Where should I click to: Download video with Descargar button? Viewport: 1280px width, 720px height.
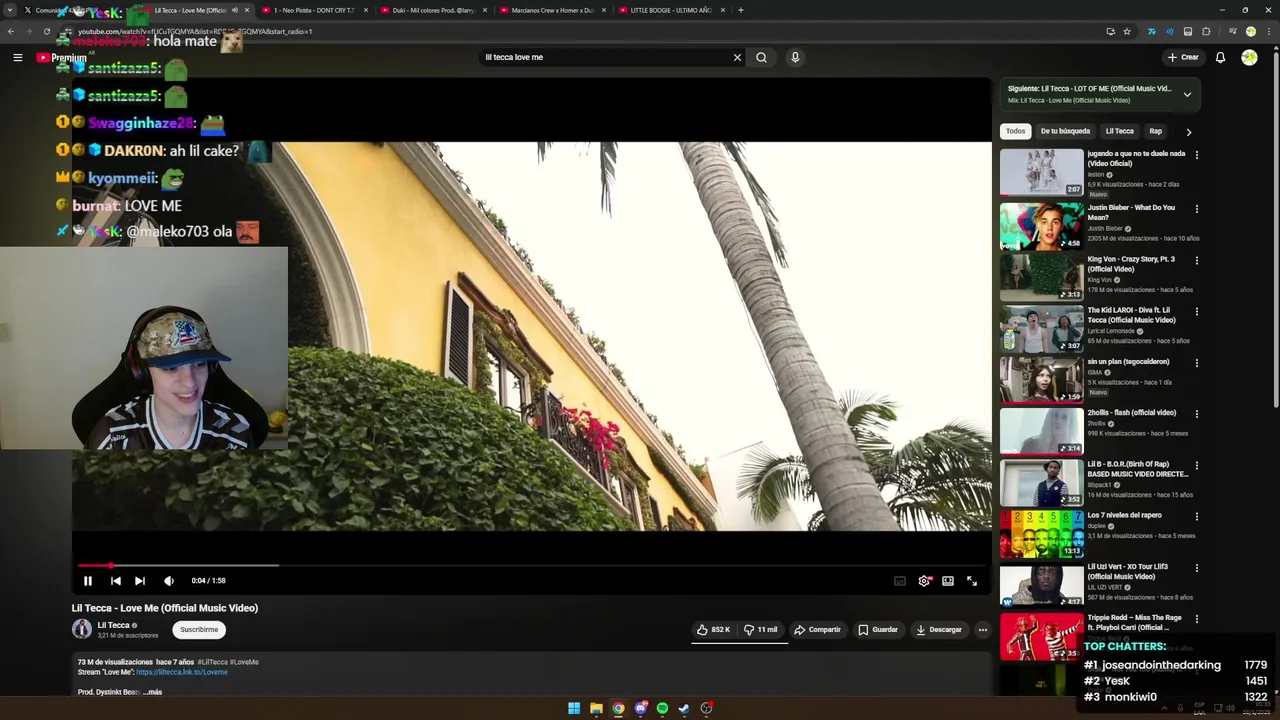coord(939,629)
